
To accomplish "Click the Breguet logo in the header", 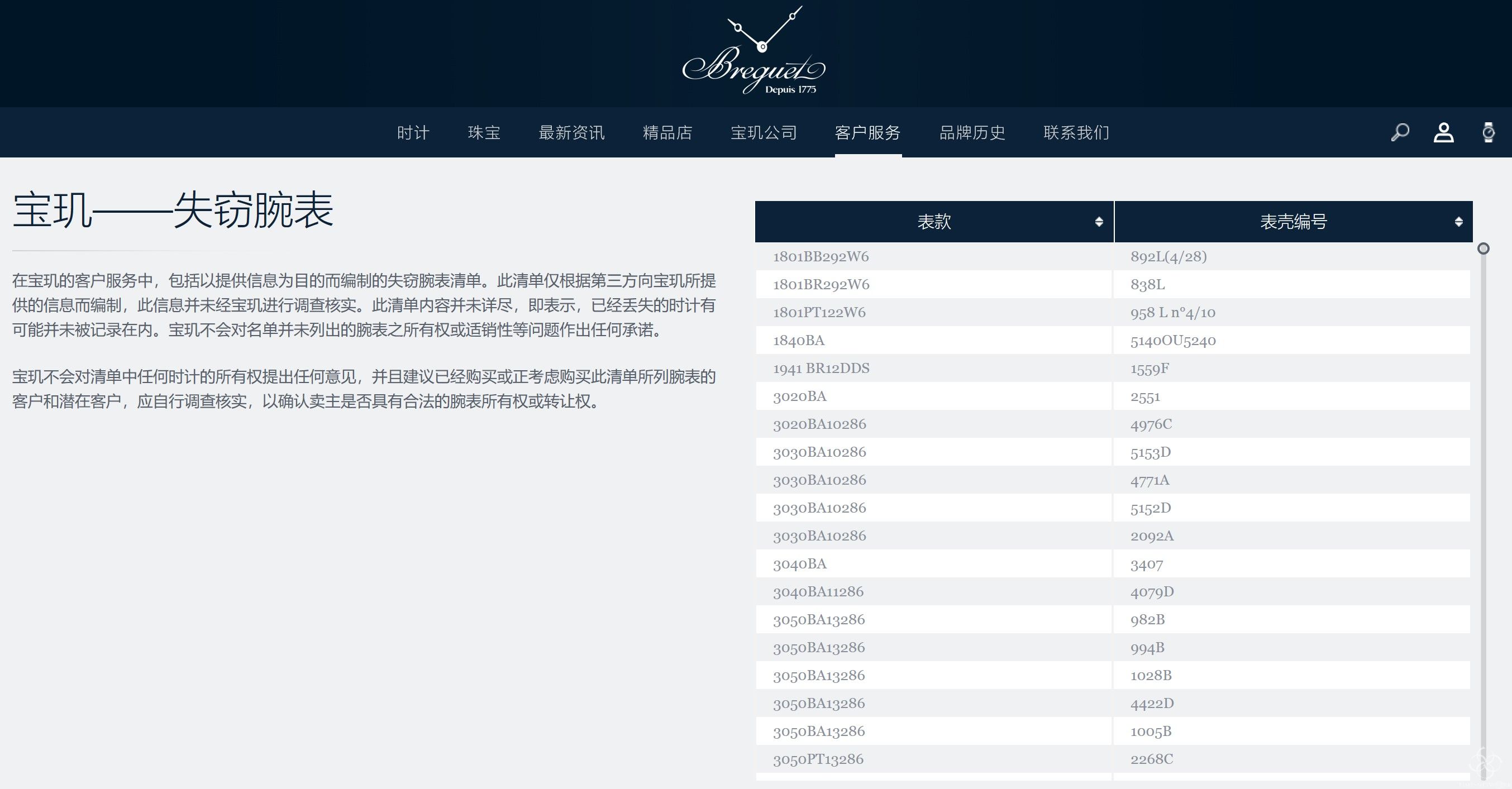I will coord(754,50).
